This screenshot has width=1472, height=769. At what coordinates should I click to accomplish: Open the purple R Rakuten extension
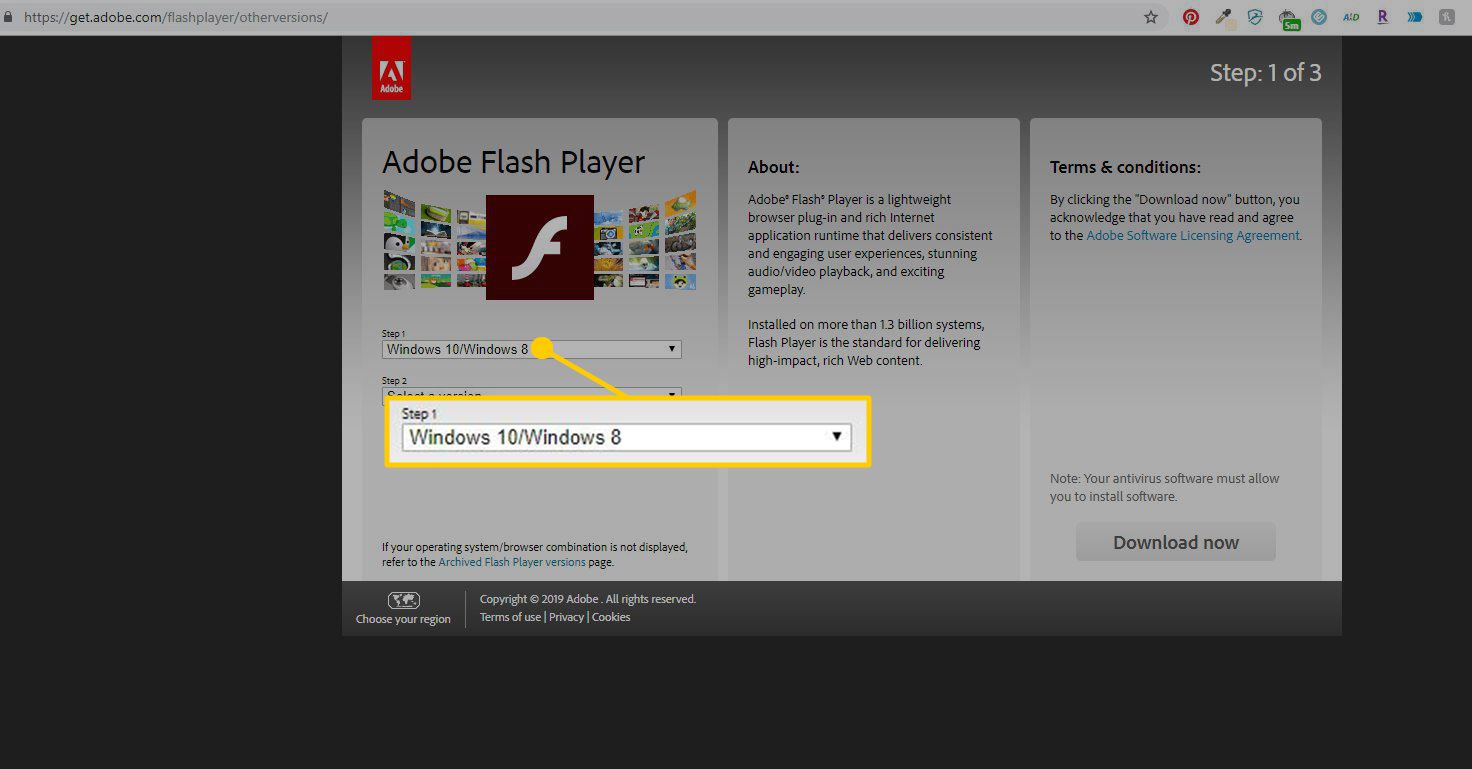(x=1383, y=17)
